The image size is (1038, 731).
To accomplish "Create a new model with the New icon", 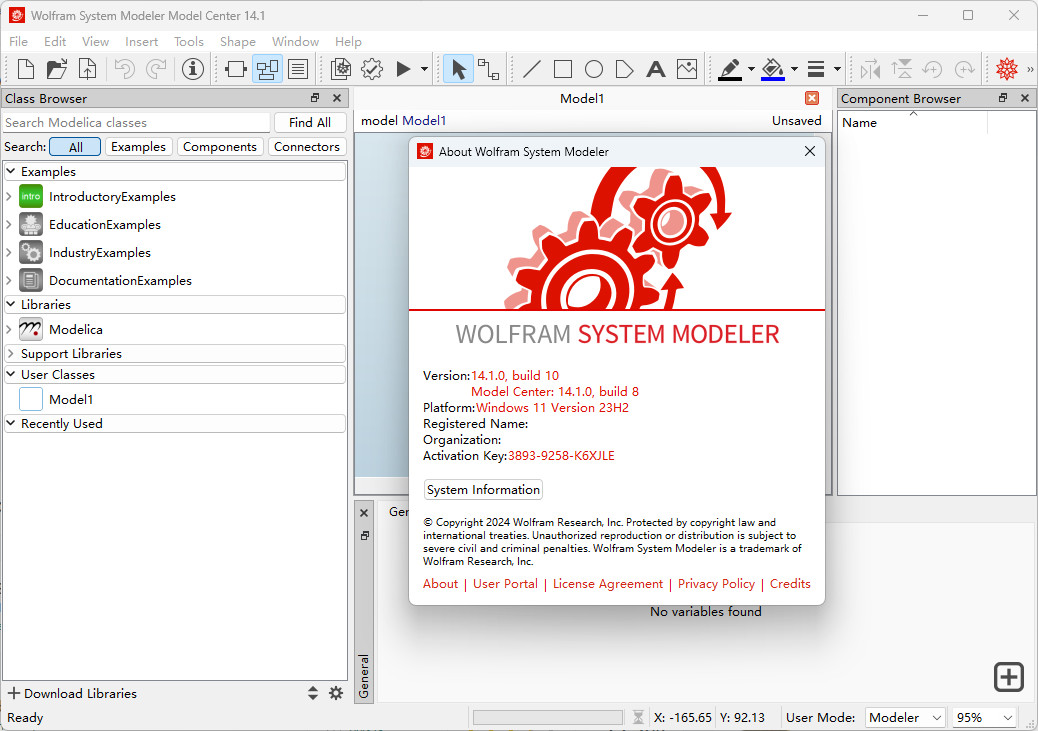I will [25, 69].
